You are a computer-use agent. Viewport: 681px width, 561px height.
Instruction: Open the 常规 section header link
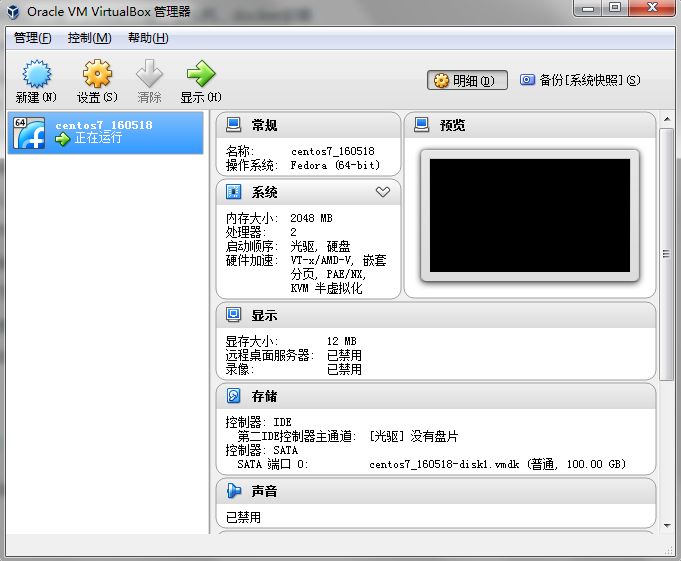tap(264, 125)
